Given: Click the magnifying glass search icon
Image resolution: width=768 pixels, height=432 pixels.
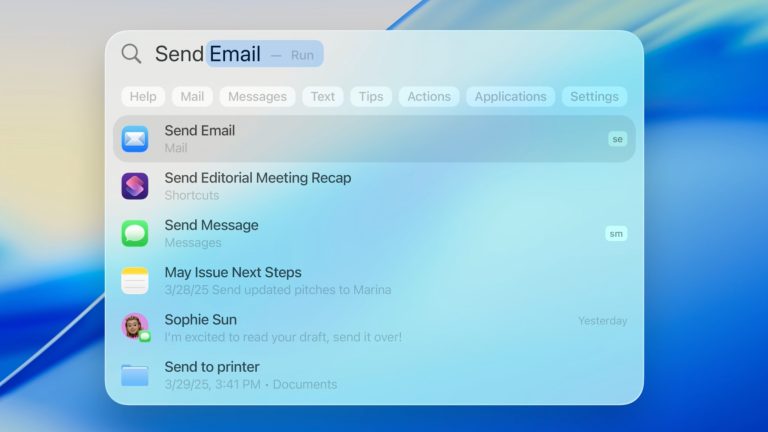Looking at the screenshot, I should pos(131,54).
